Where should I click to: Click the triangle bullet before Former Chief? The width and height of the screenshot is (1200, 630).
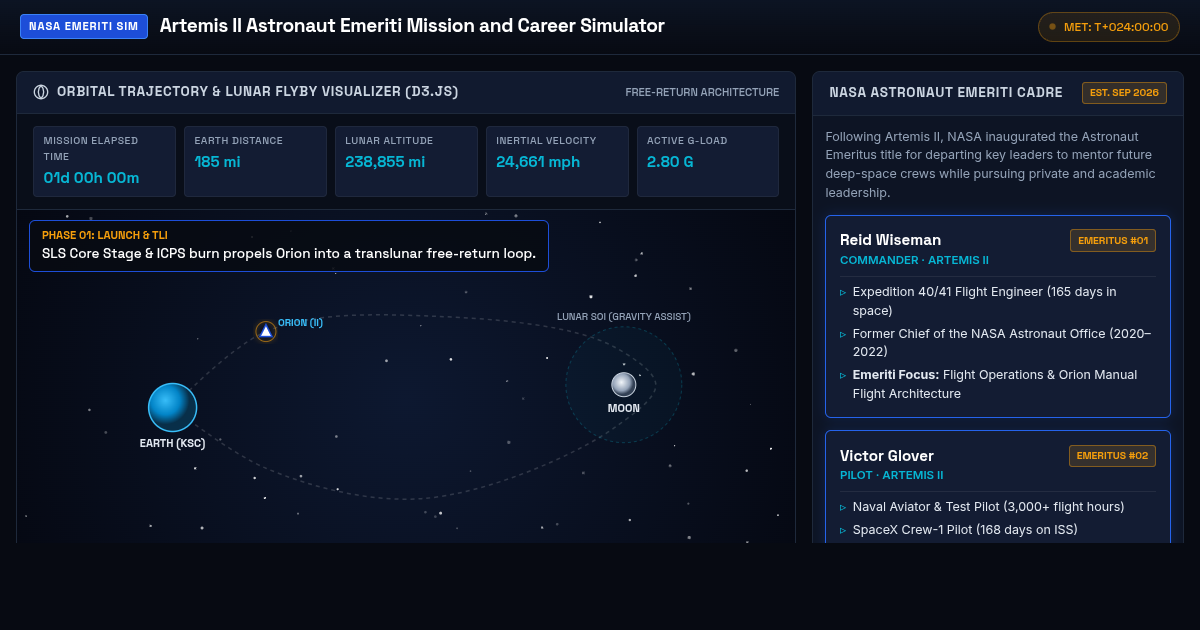pos(843,333)
